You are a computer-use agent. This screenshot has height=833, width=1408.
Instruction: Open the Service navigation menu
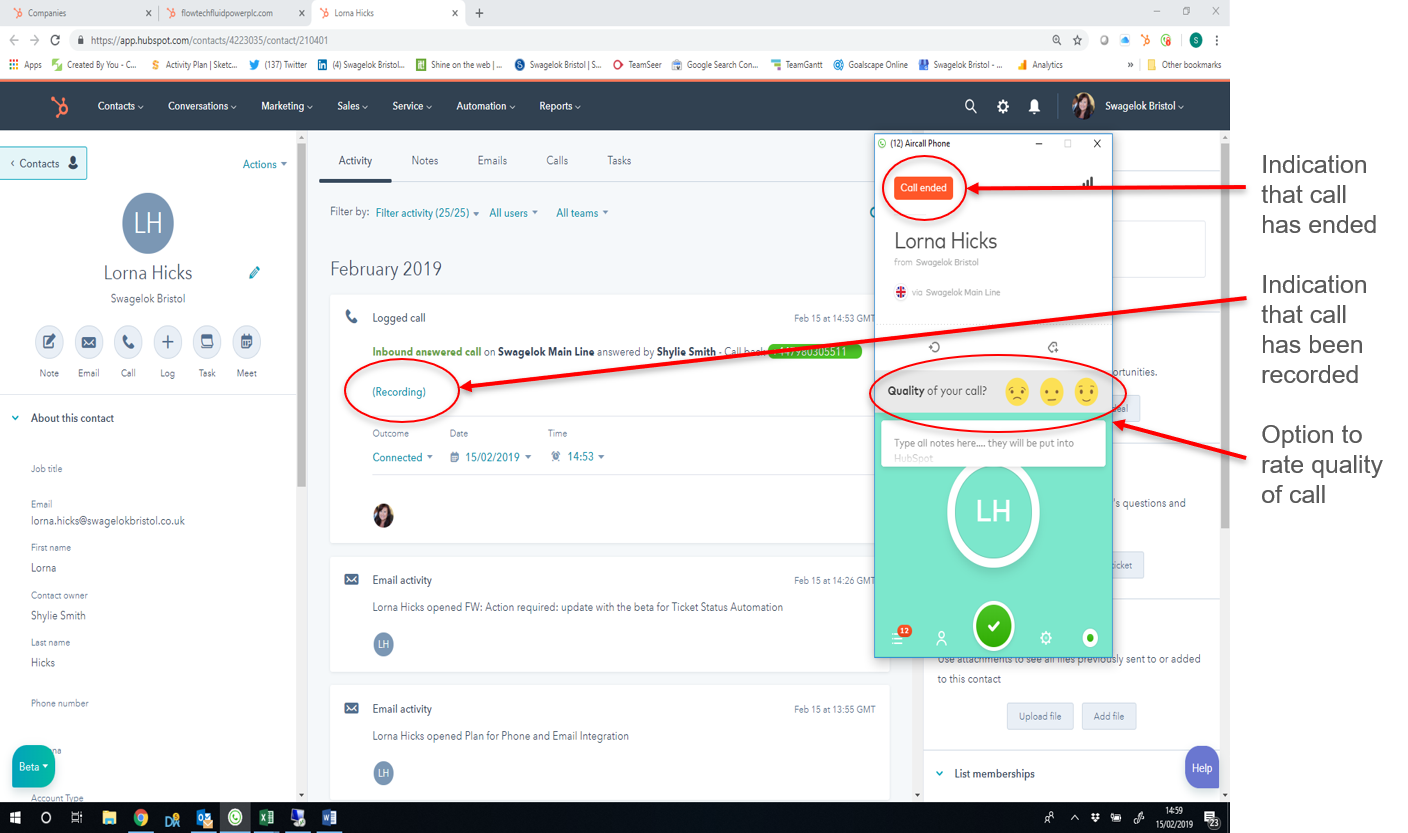[412, 106]
